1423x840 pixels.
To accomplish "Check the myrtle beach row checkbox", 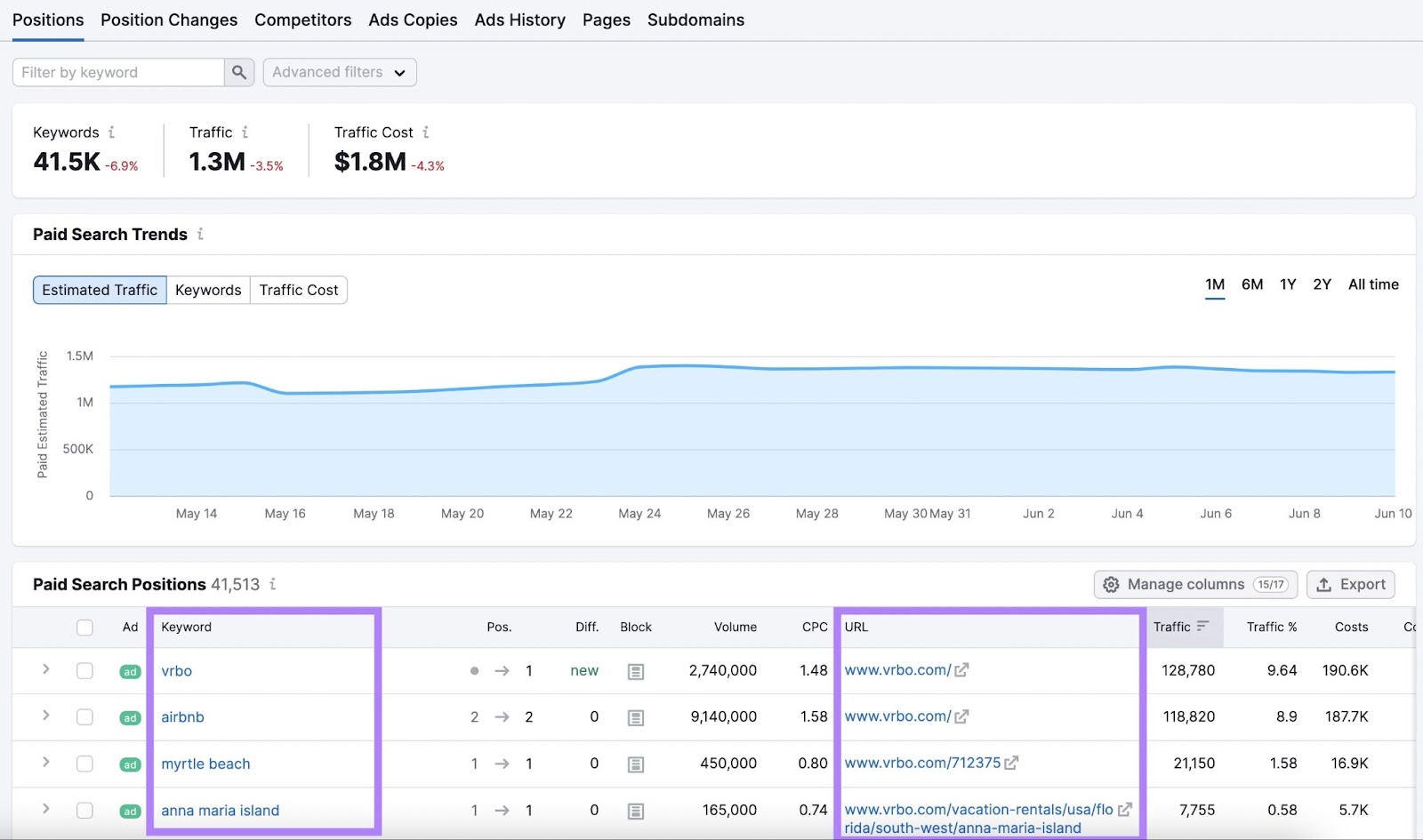I will pos(84,764).
